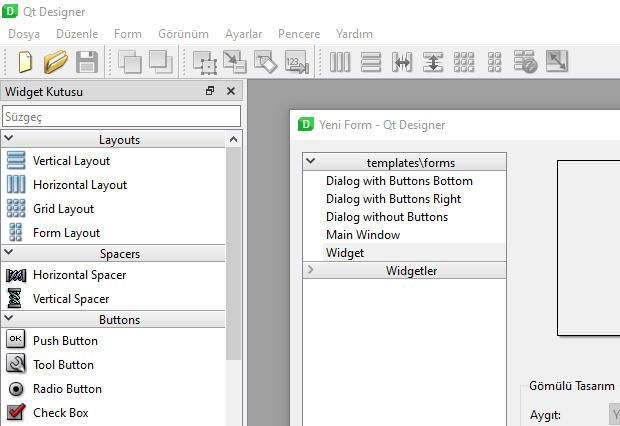This screenshot has height=426, width=620.
Task: Open the Düzenle menu
Action: click(77, 34)
